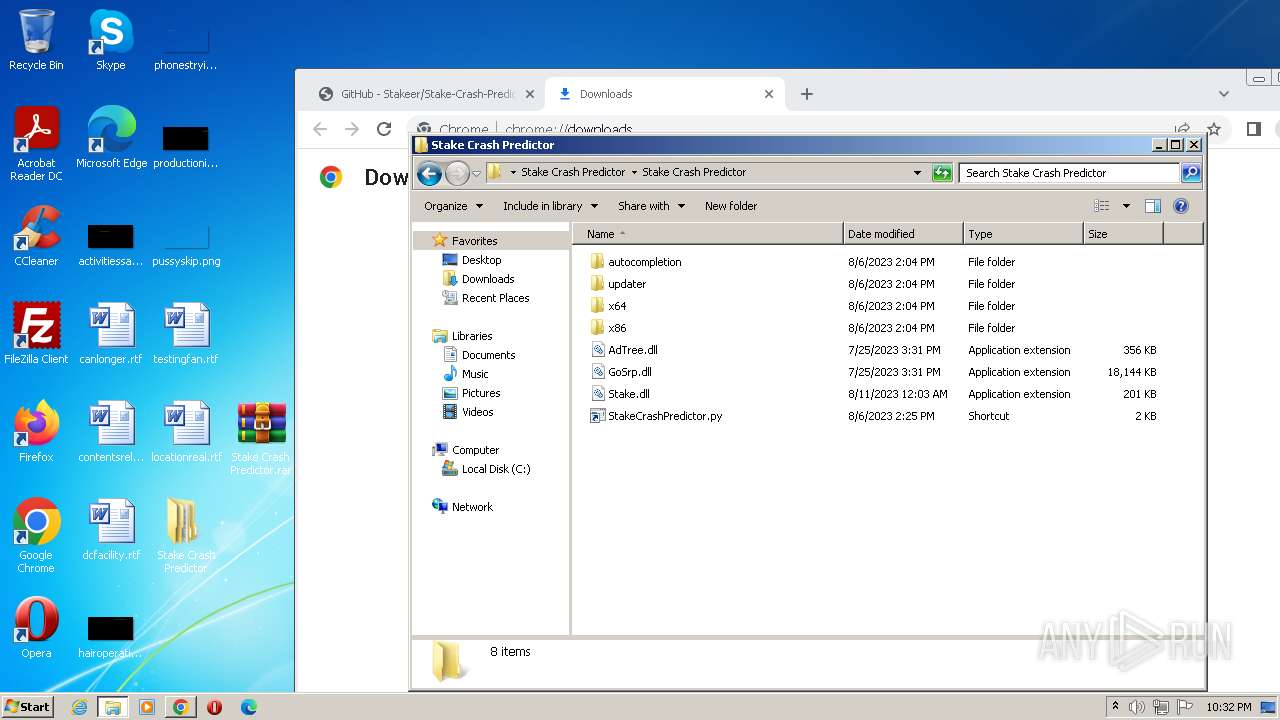Select the pussyskip.png desktop file

(186, 246)
